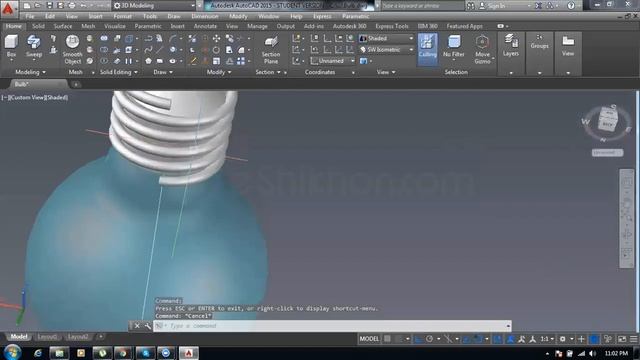
Task: Expand the Modify panel
Action: point(219,72)
